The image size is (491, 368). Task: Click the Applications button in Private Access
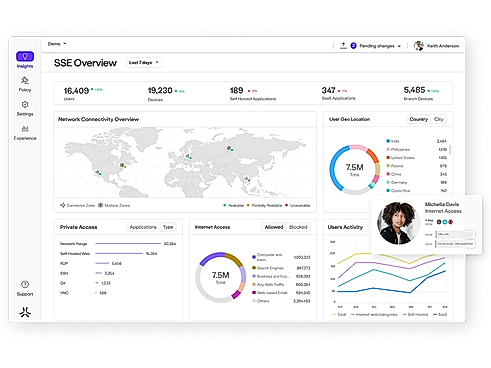(x=143, y=227)
